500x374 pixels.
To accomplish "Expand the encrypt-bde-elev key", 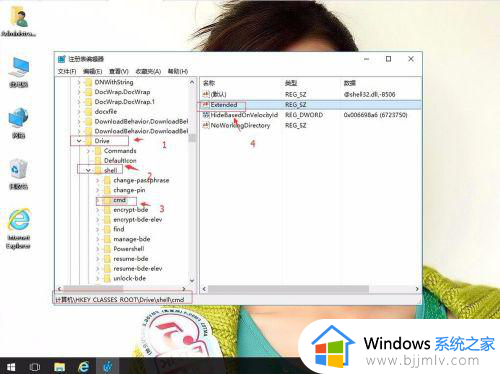I will pyautogui.click(x=98, y=219).
